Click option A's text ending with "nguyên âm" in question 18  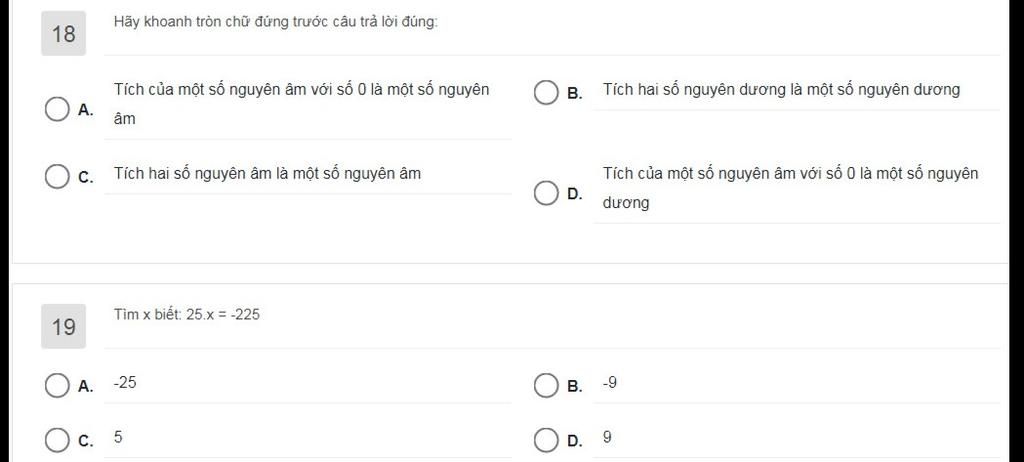click(301, 105)
